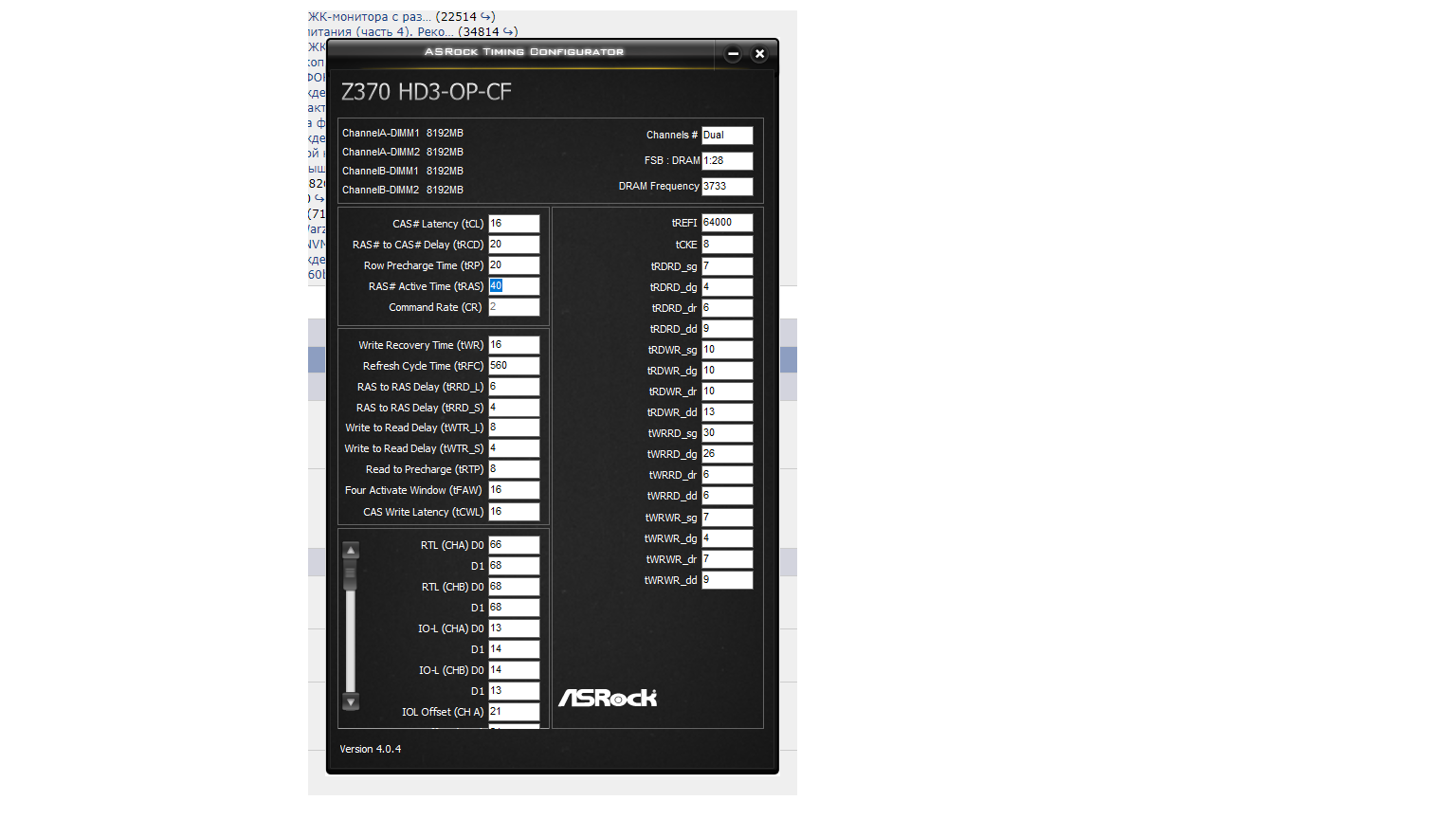Click the Command Rate (CR) field
The image size is (1456, 819).
[514, 307]
